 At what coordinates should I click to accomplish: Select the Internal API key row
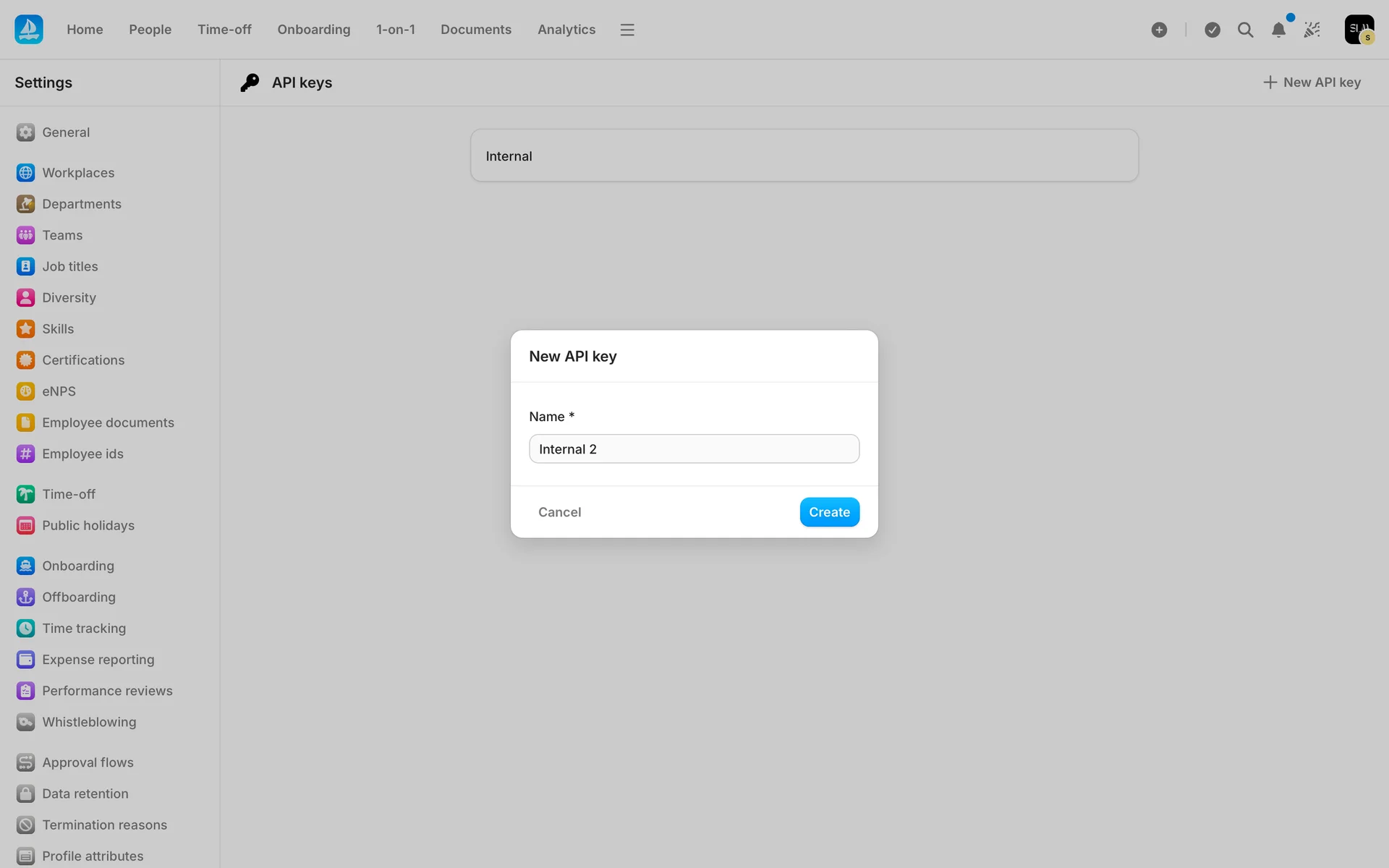pyautogui.click(x=804, y=156)
